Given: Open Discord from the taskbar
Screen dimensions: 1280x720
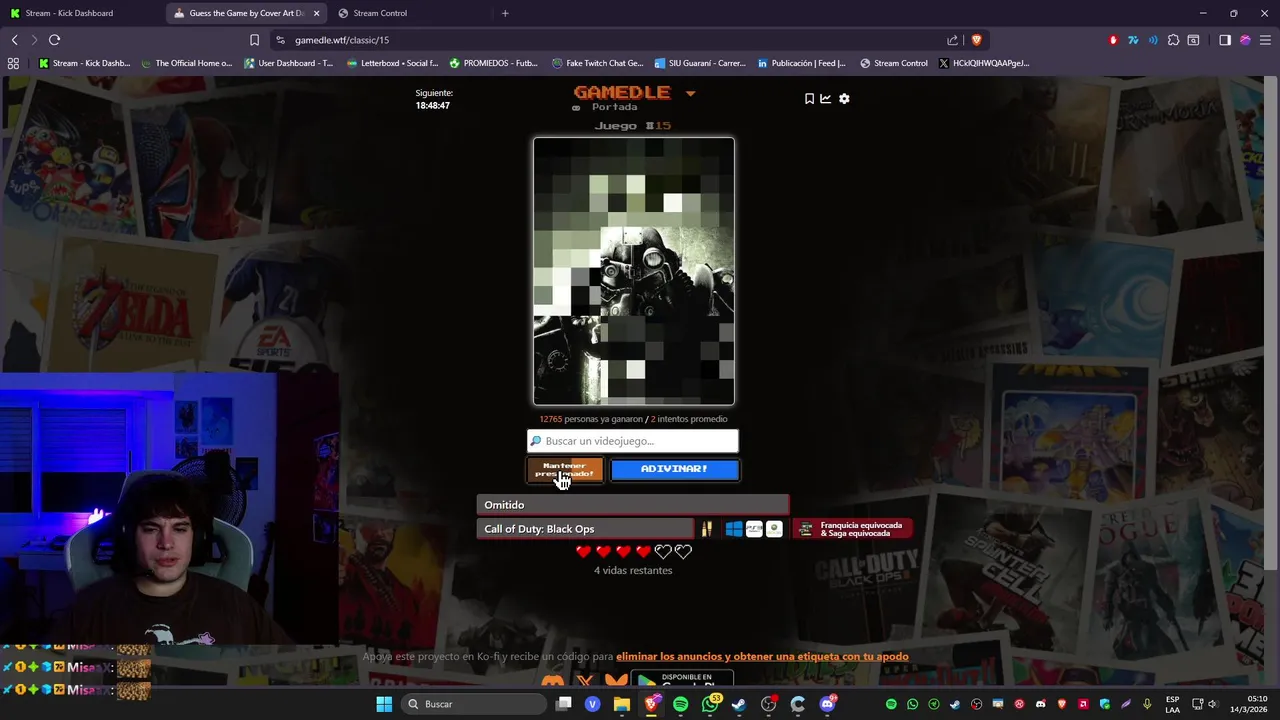Looking at the screenshot, I should (827, 704).
